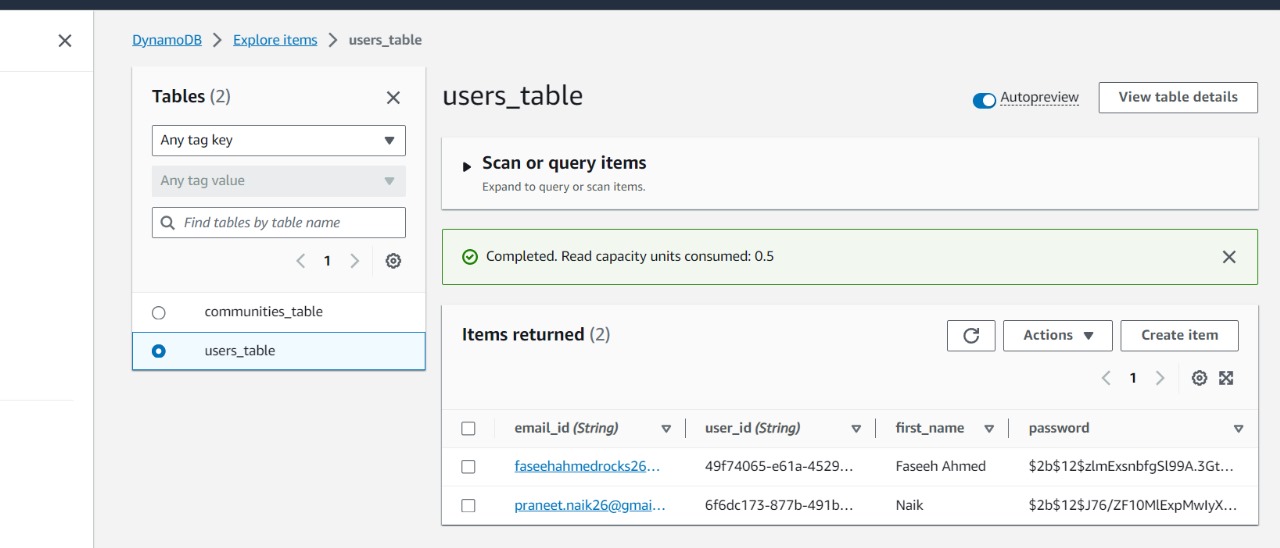
Task: Open the Actions dropdown menu
Action: 1057,336
